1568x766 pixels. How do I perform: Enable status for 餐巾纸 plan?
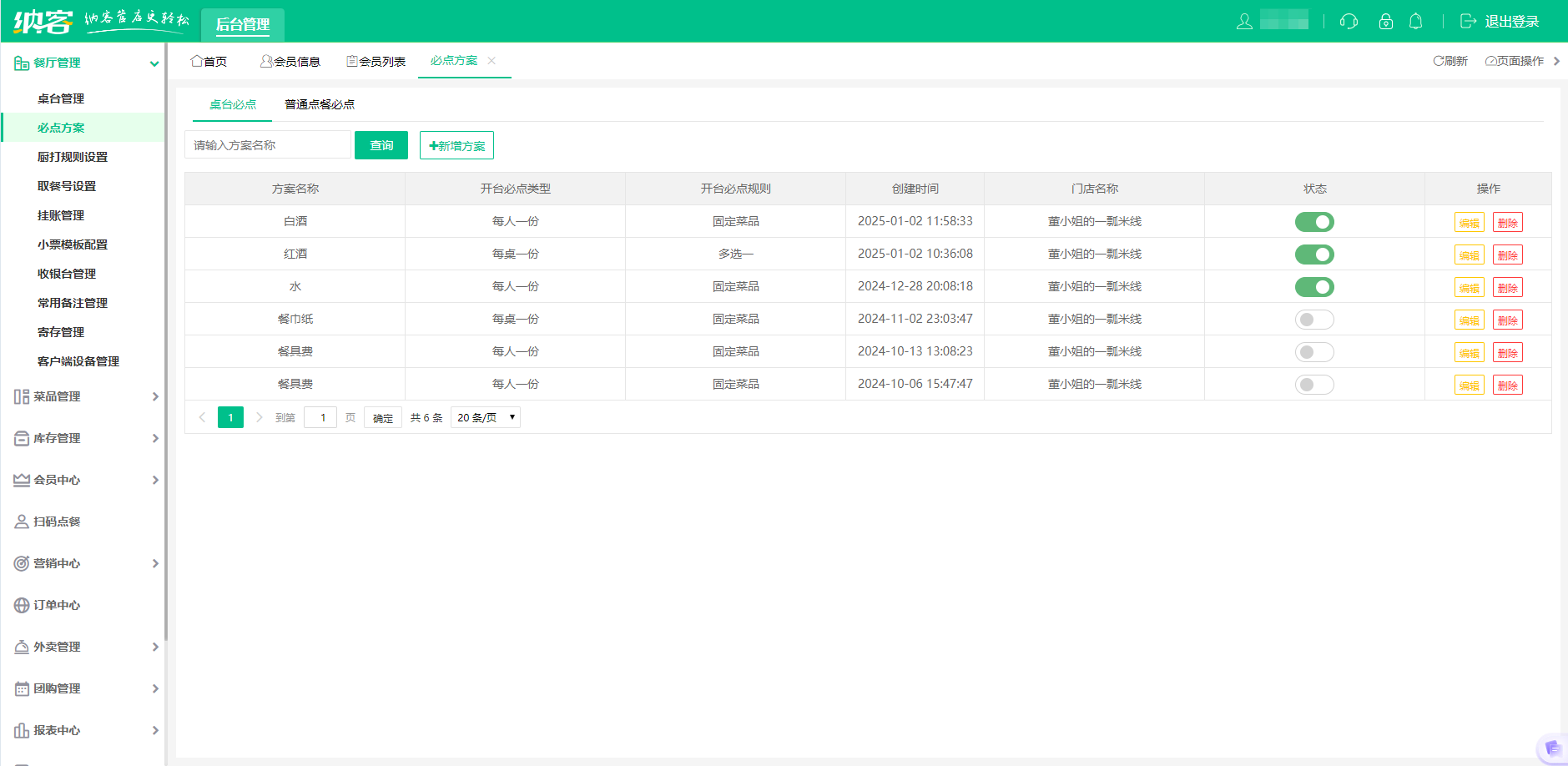click(x=1314, y=320)
